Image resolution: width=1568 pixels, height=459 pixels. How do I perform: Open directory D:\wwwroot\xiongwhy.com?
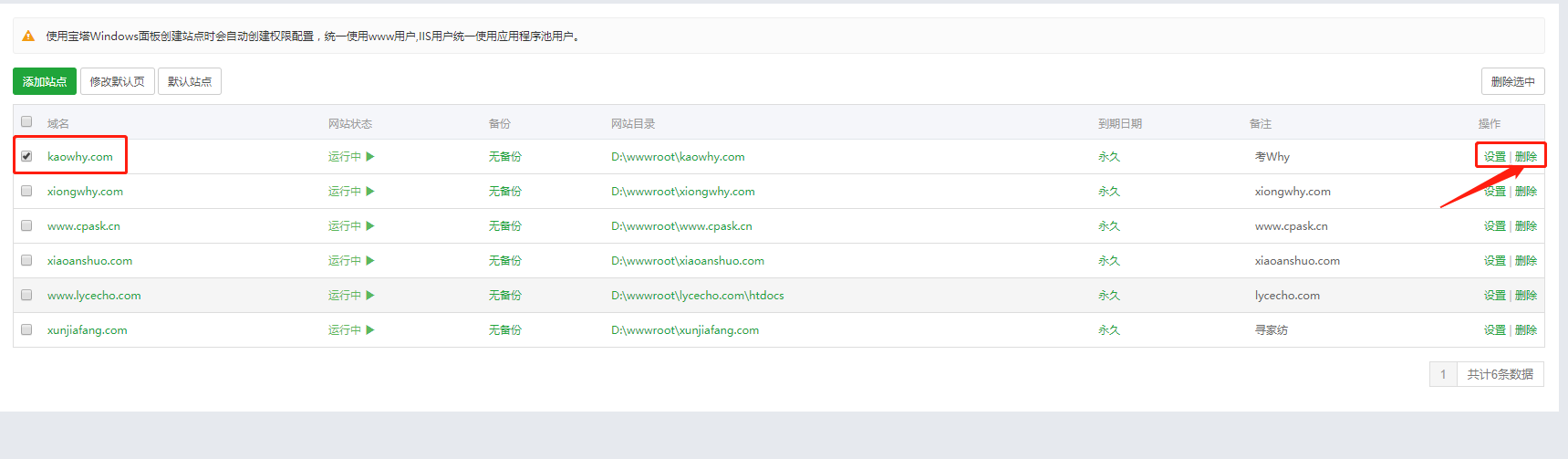(683, 192)
